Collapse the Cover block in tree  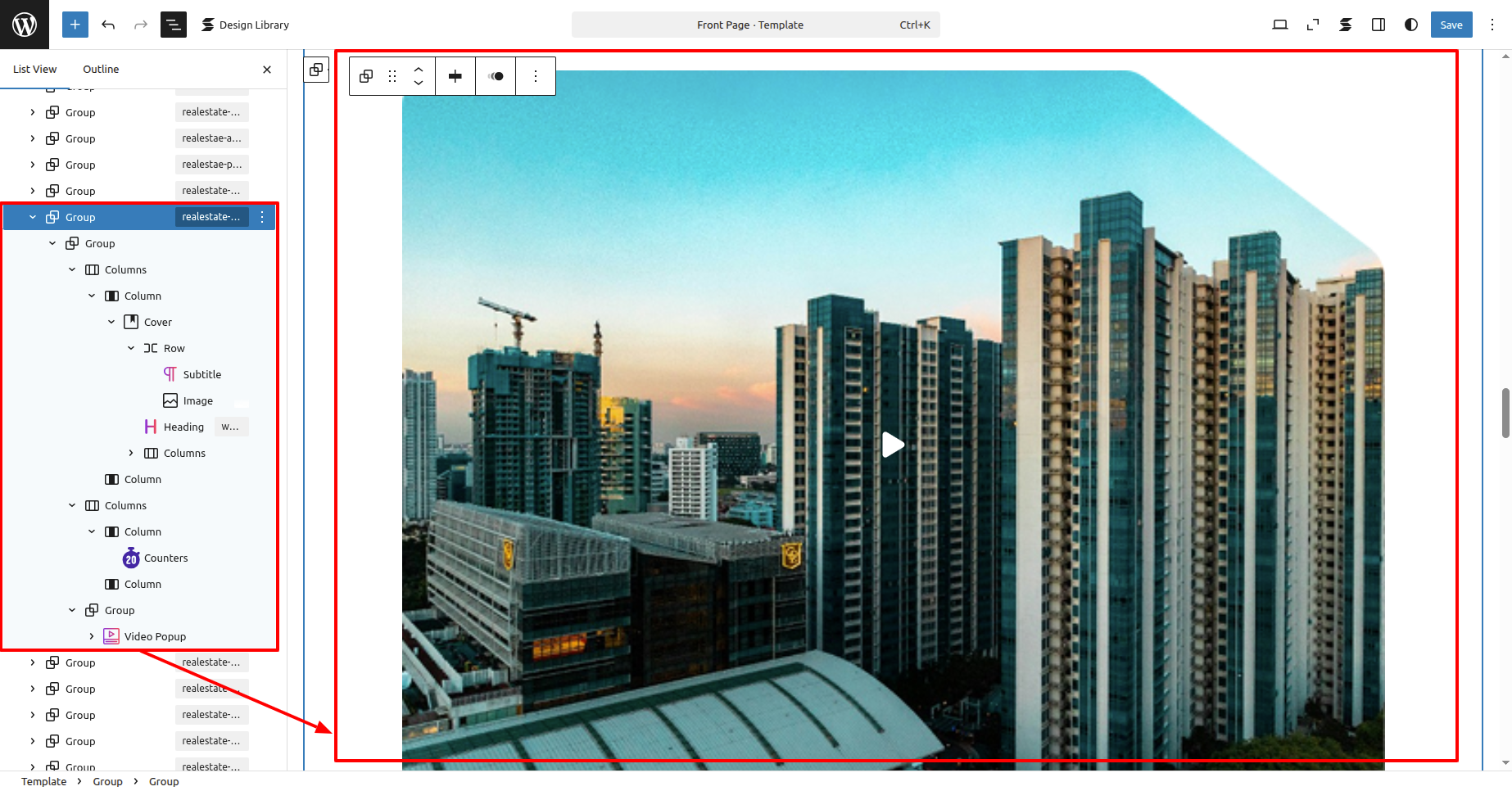[111, 322]
